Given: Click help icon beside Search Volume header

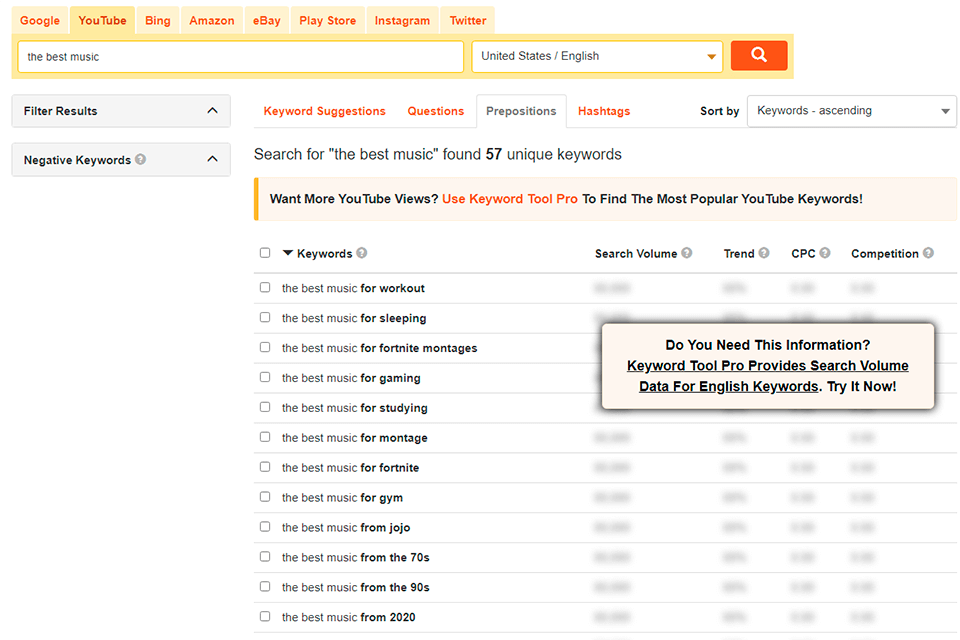Looking at the screenshot, I should tap(687, 253).
